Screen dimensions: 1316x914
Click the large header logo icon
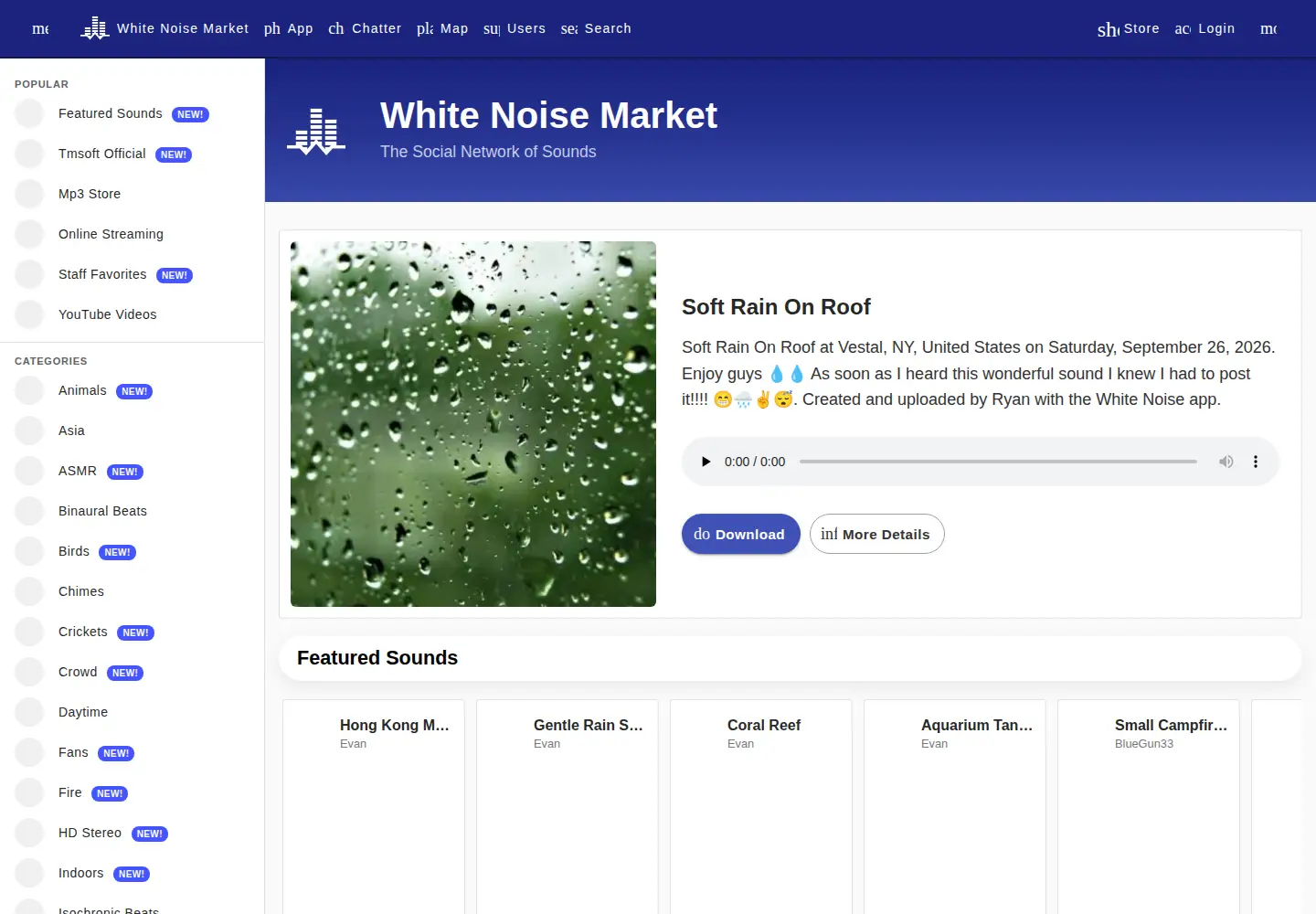[316, 131]
